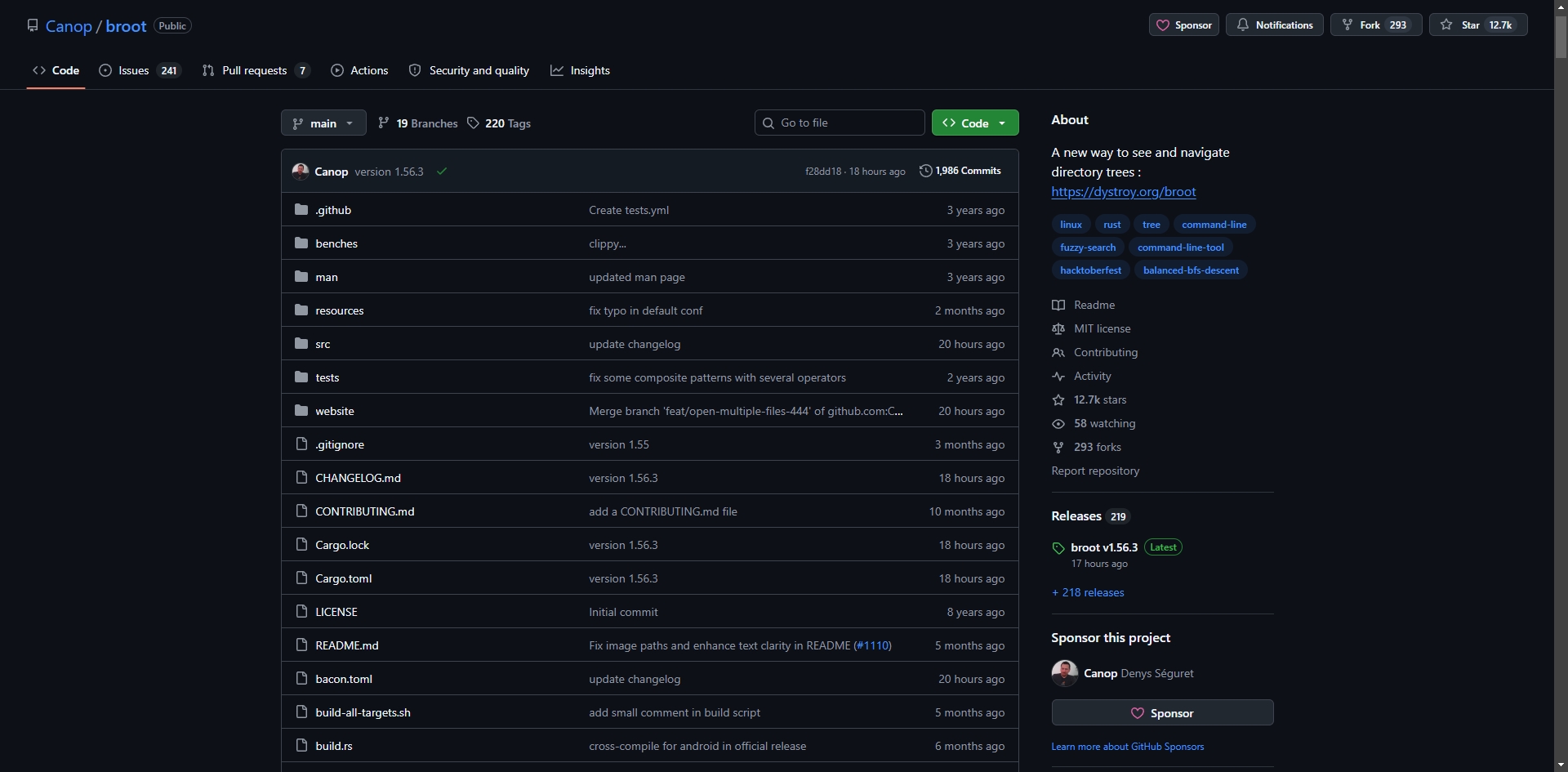Open the CONTRIBUTING.md file

click(x=364, y=511)
